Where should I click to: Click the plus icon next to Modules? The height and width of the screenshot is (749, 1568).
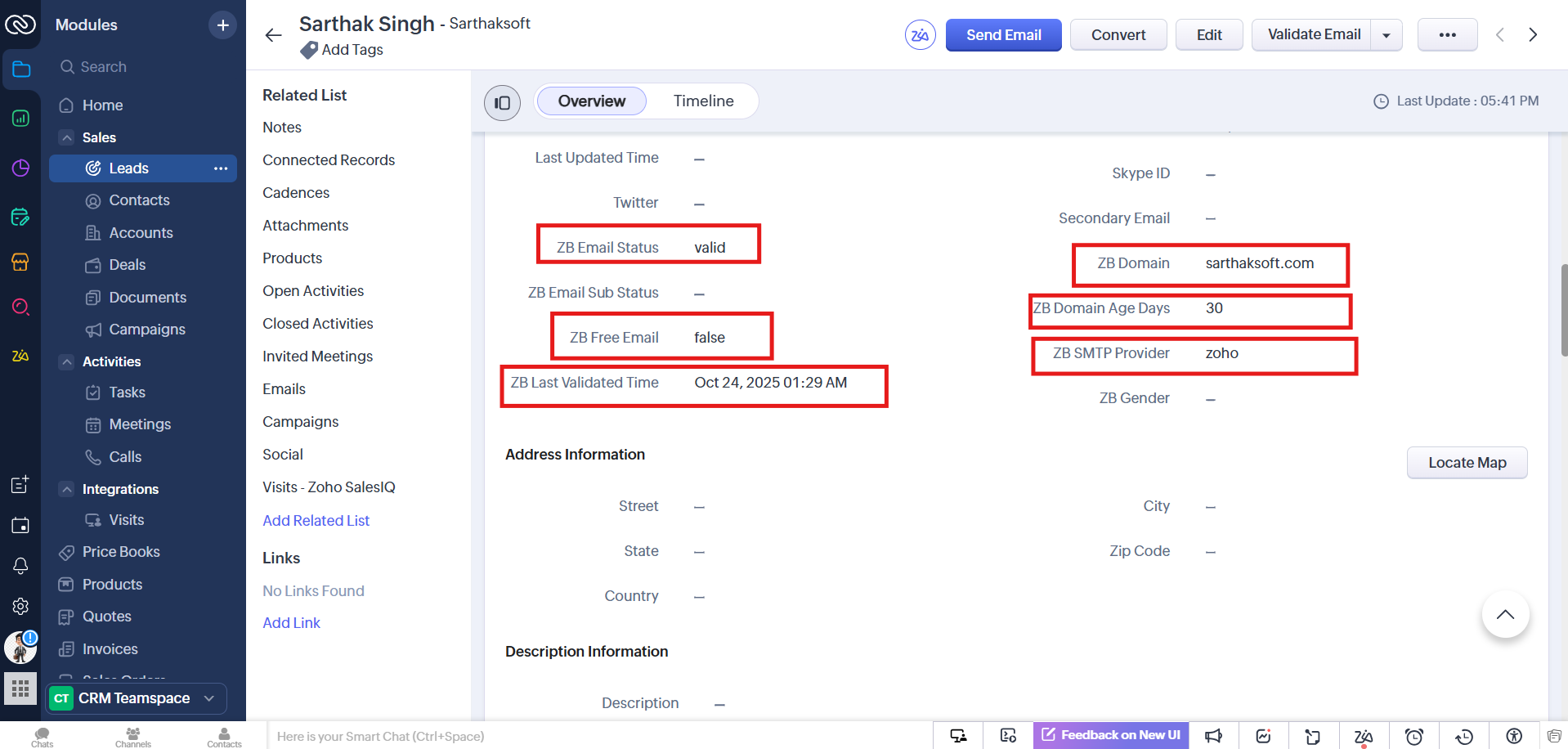tap(222, 25)
